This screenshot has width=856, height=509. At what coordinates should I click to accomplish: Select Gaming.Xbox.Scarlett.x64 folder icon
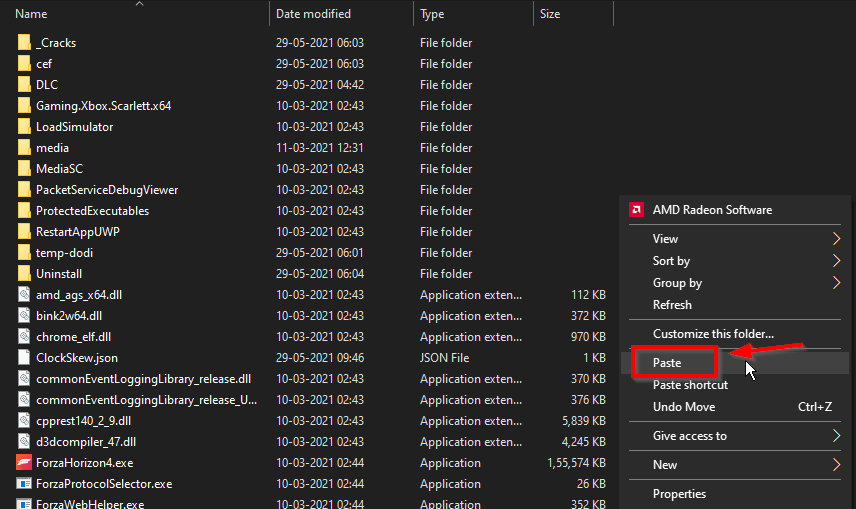point(24,105)
